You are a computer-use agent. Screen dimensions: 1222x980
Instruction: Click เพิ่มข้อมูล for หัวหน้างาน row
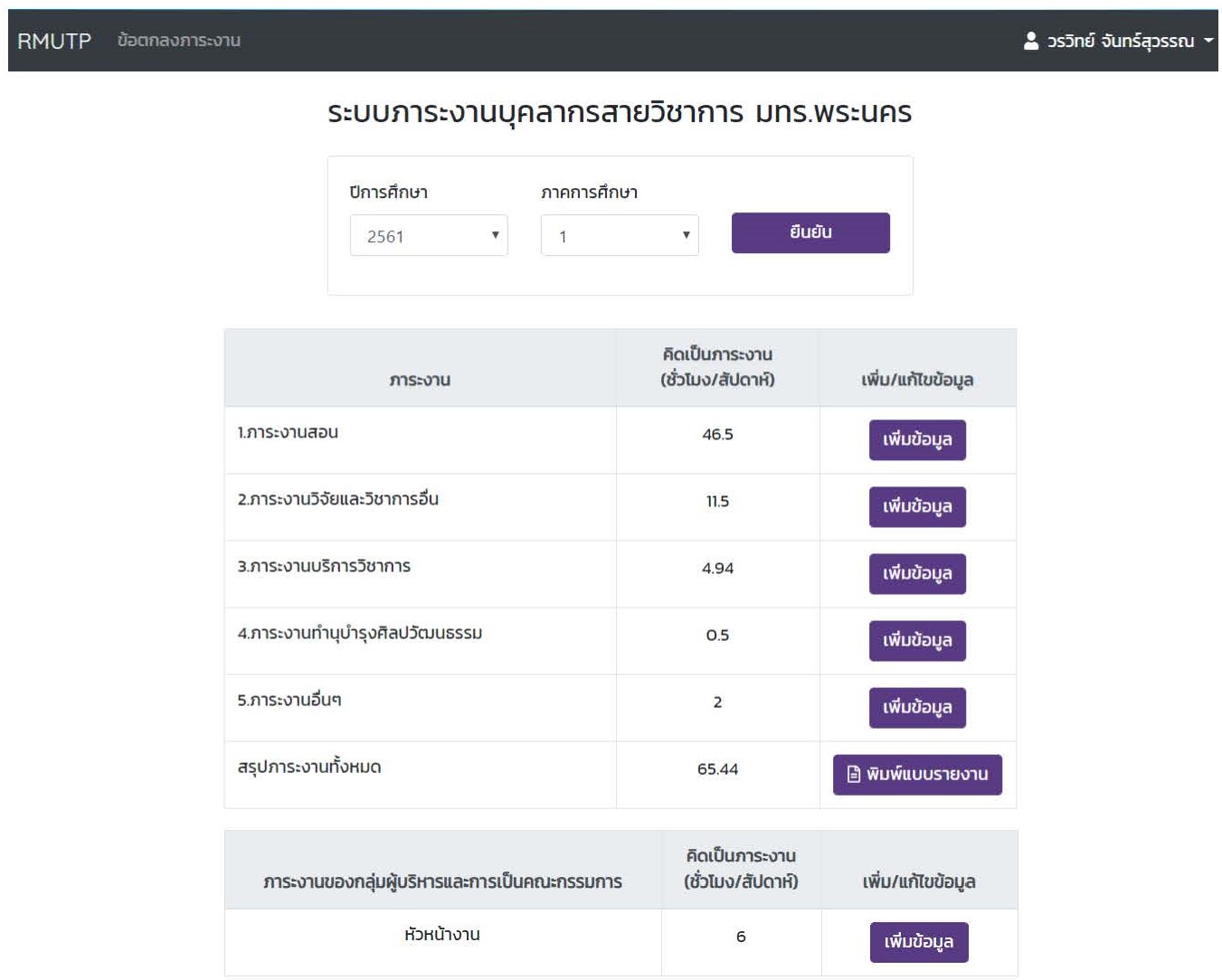918,942
